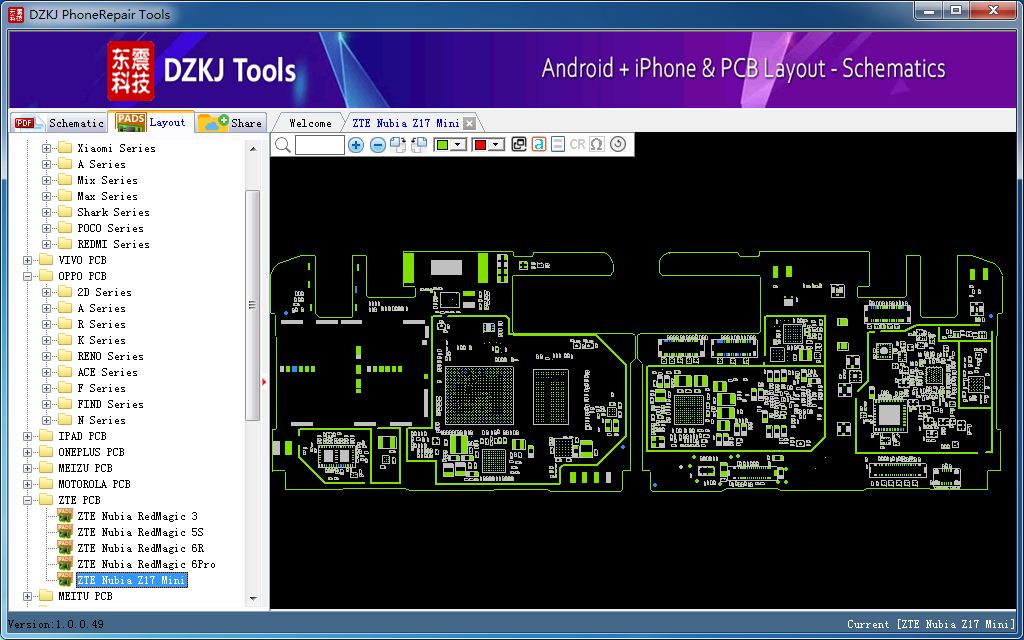Click the overlapping windows icon in toolbar
The image size is (1024, 640).
click(519, 145)
